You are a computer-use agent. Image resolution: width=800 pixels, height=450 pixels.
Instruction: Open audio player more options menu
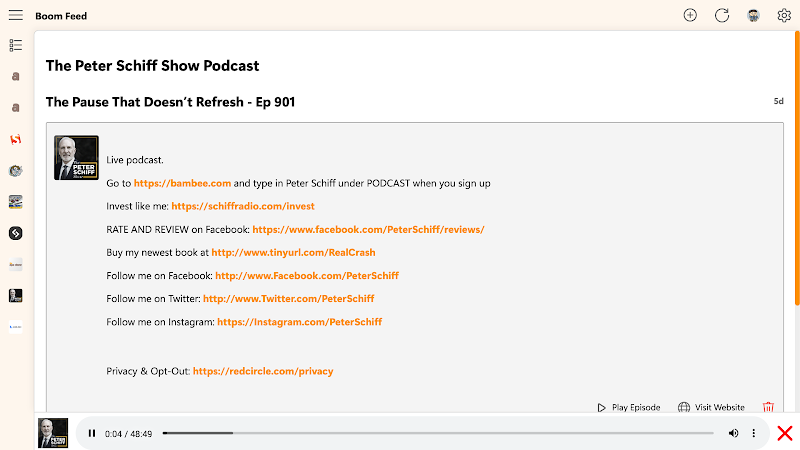pyautogui.click(x=754, y=433)
